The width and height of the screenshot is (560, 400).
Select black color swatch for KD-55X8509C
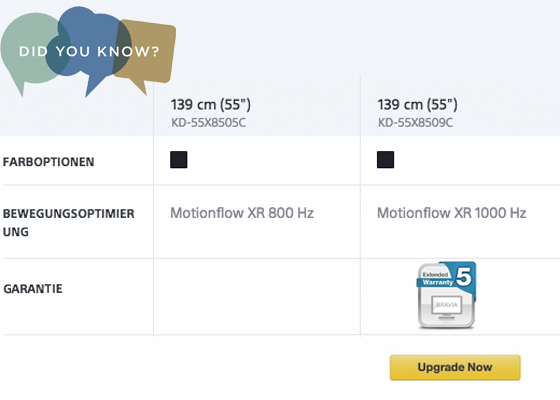coord(385,160)
